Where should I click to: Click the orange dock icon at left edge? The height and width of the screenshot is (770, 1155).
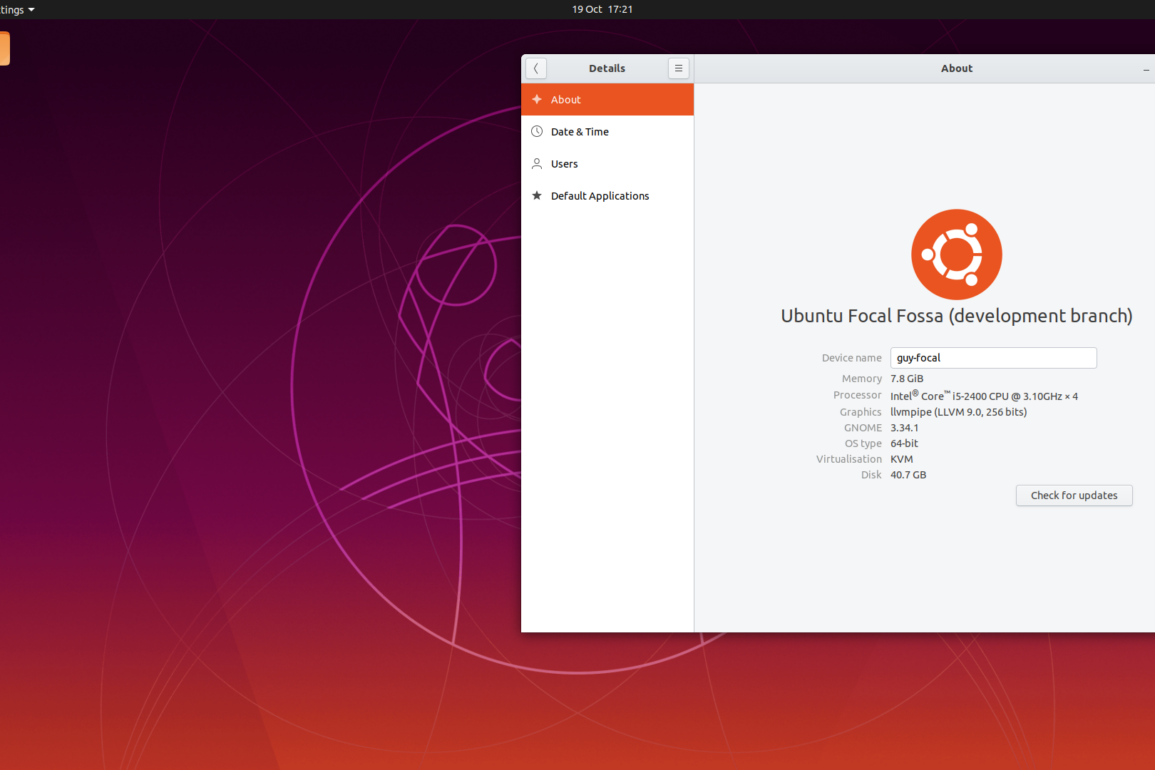(4, 48)
